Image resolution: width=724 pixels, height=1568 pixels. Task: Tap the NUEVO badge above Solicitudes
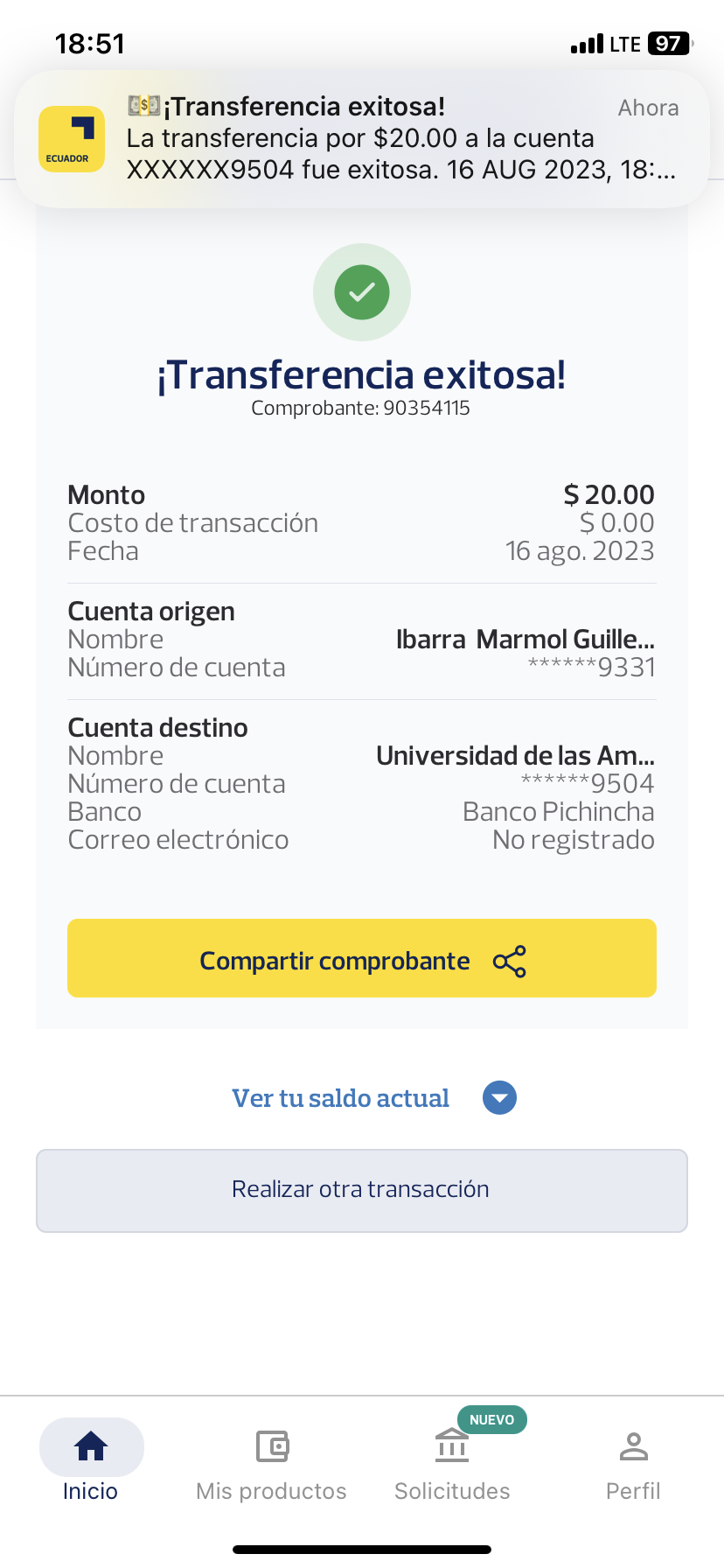coord(491,1419)
